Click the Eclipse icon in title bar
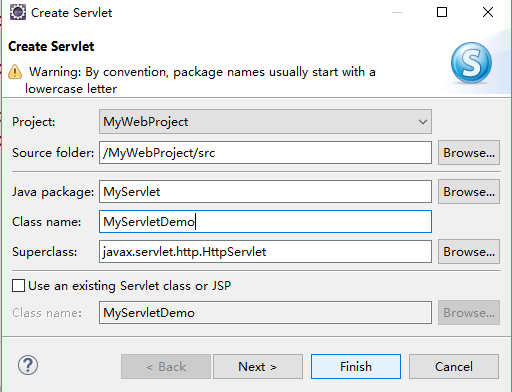Screen dimensions: 512x392 [18, 12]
